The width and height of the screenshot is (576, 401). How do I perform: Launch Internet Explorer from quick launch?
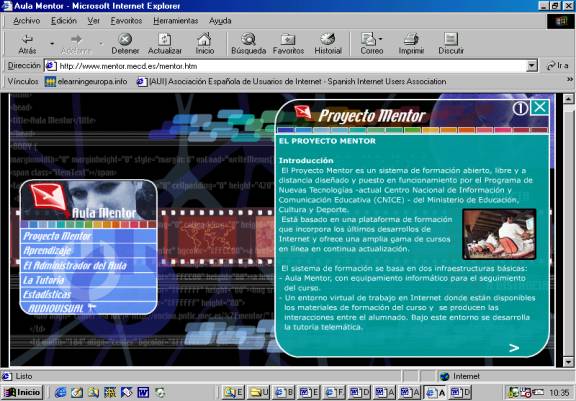coord(60,393)
